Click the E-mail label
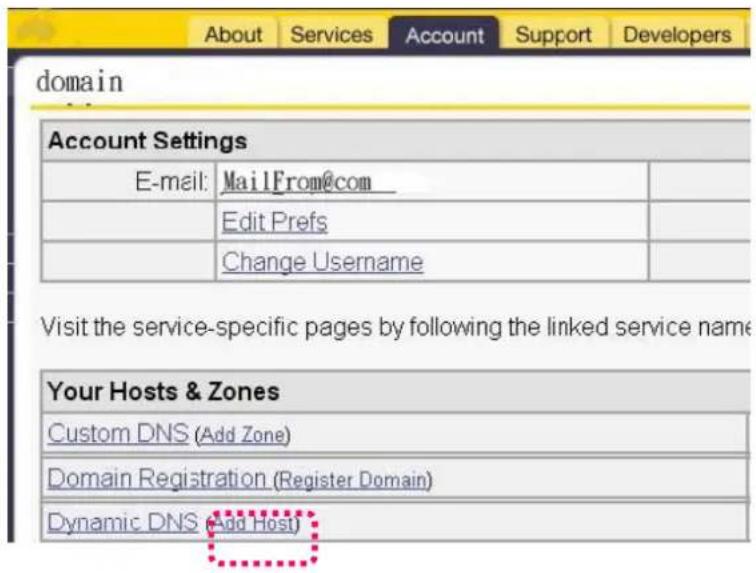 point(171,182)
